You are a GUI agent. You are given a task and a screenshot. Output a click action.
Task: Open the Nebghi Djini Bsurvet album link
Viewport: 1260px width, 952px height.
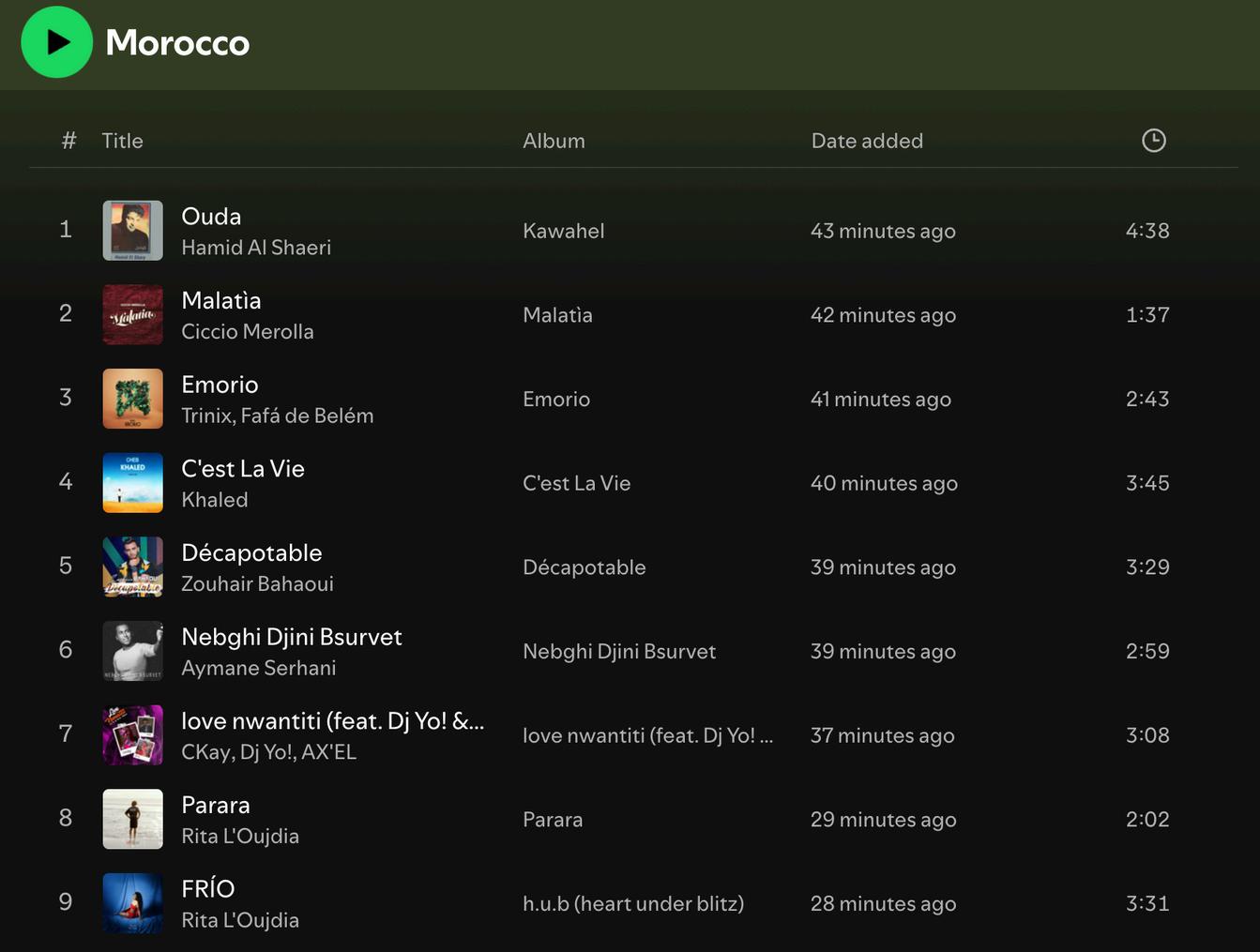[619, 651]
